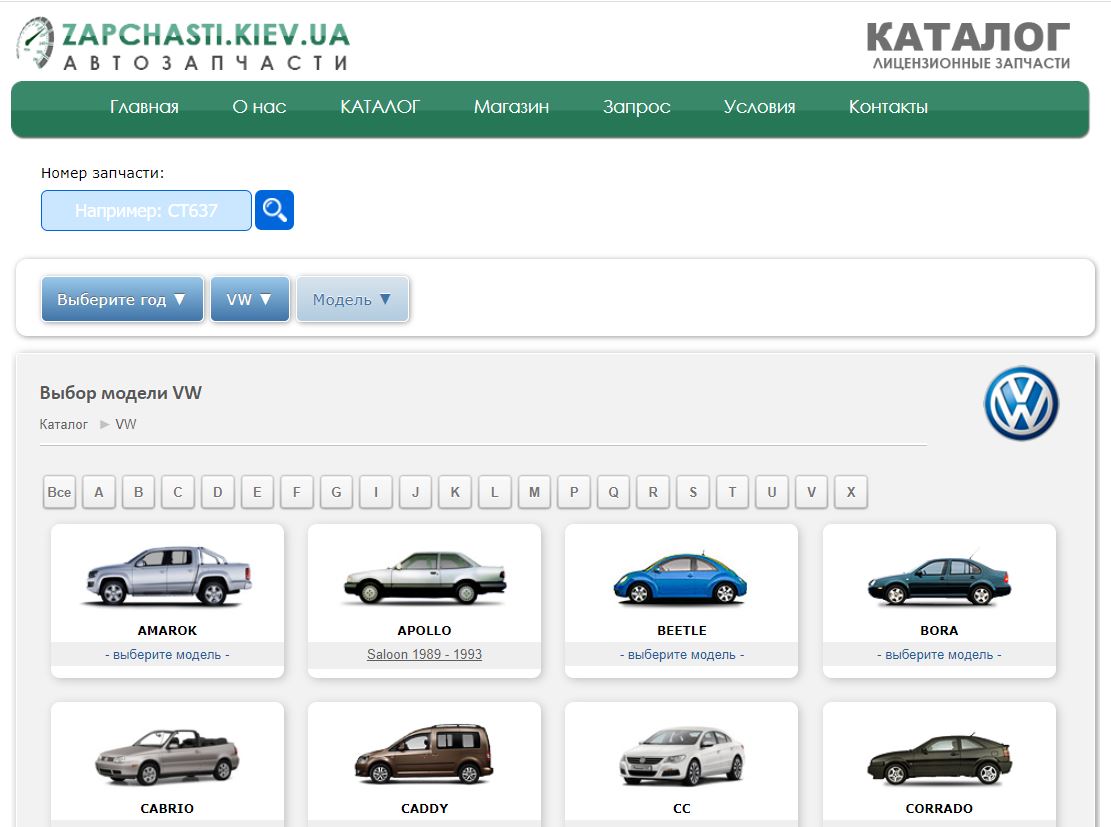The image size is (1111, 827).
Task: Filter models by letter Q
Action: [x=614, y=492]
